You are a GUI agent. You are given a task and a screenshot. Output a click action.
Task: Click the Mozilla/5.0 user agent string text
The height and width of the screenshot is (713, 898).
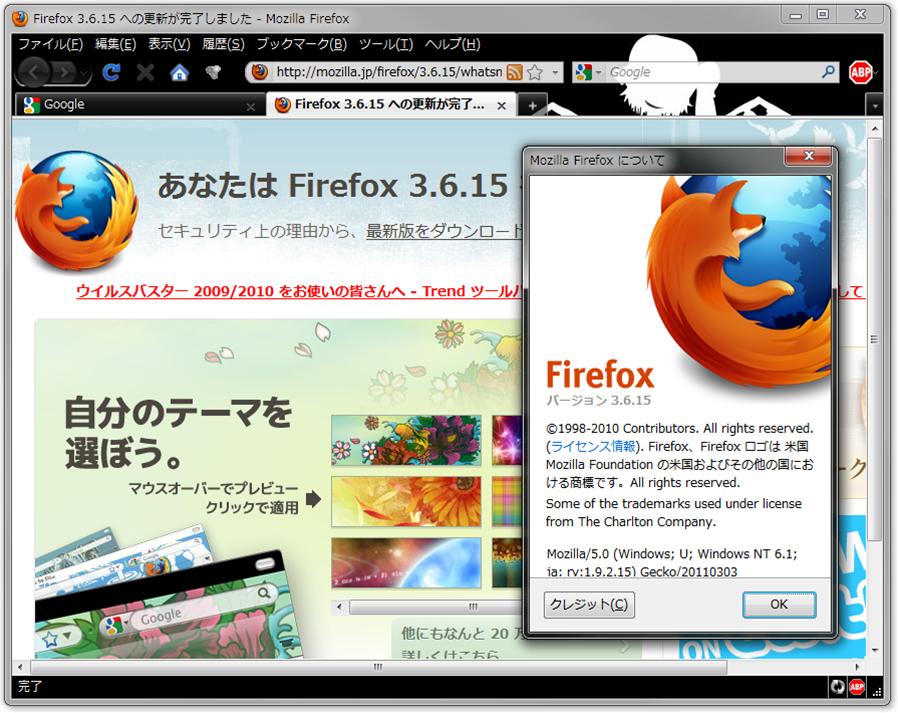click(x=672, y=562)
